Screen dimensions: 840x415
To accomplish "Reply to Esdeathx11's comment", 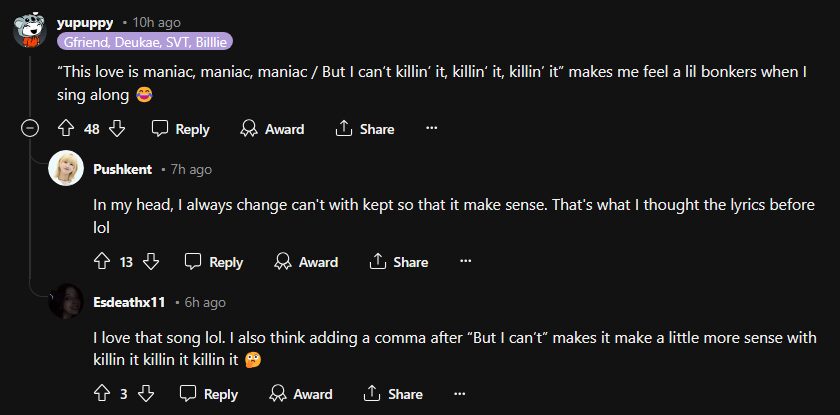I will click(x=208, y=394).
